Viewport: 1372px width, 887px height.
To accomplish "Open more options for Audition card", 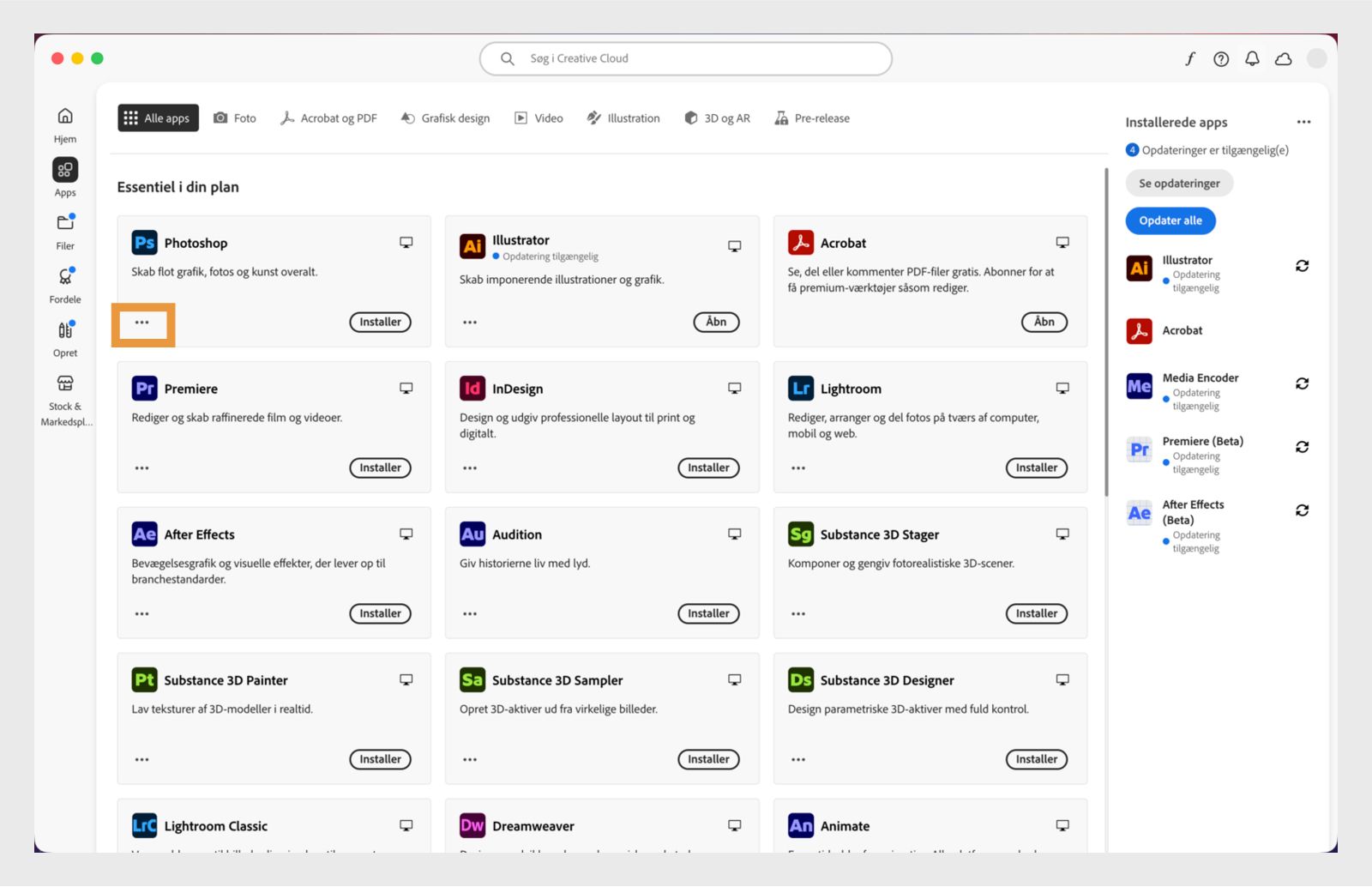I will tap(470, 614).
